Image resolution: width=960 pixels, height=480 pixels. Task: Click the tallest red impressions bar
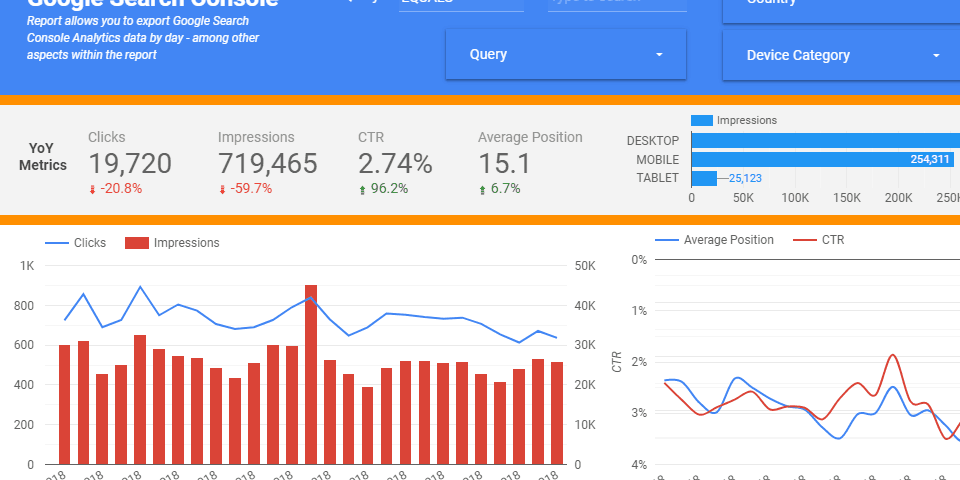click(311, 374)
